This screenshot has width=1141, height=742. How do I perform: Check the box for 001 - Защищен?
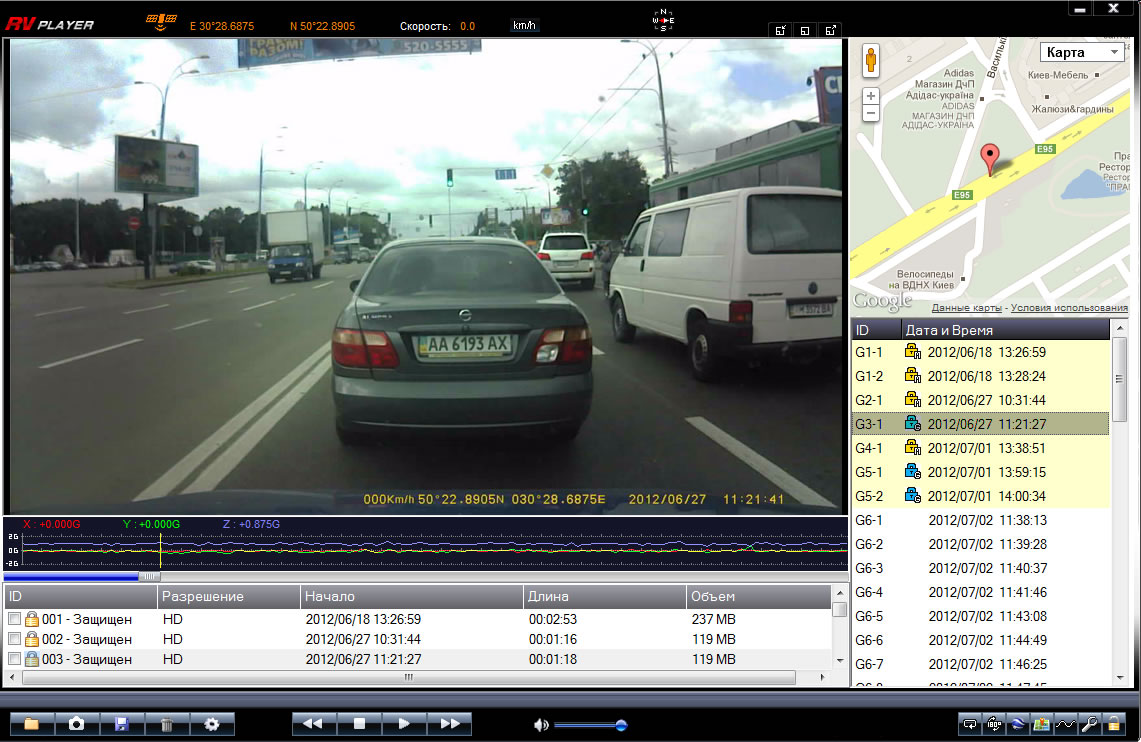point(14,619)
